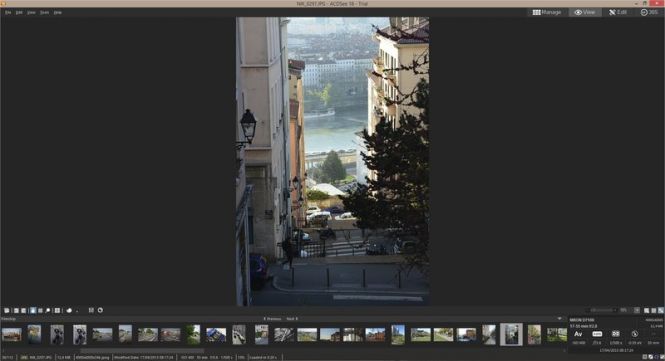
Task: Click the filmstrip horizontal scrollbar
Action: coord(142,351)
